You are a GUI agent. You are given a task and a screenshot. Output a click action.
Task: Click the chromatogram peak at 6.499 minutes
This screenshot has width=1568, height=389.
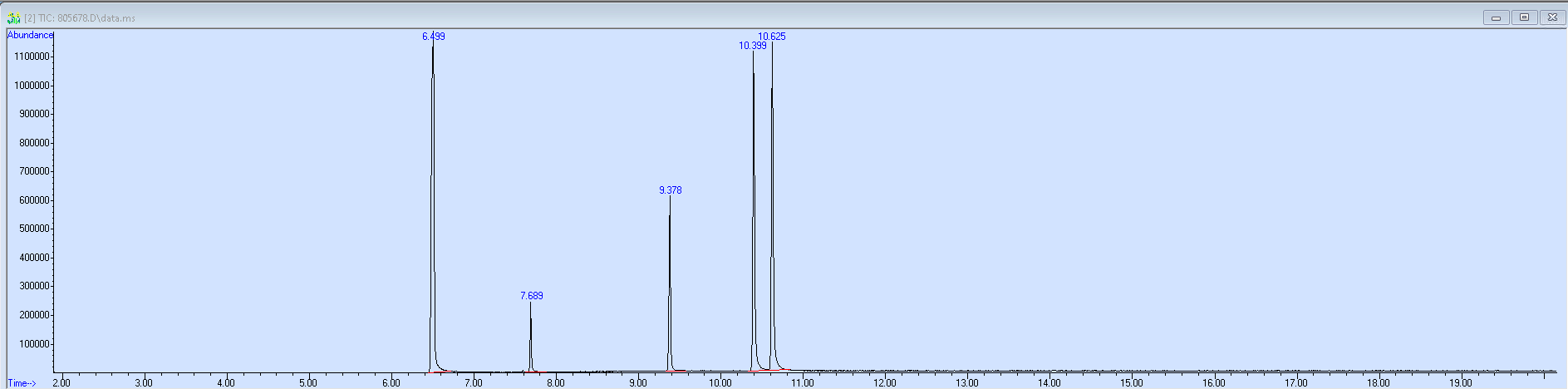[432, 208]
